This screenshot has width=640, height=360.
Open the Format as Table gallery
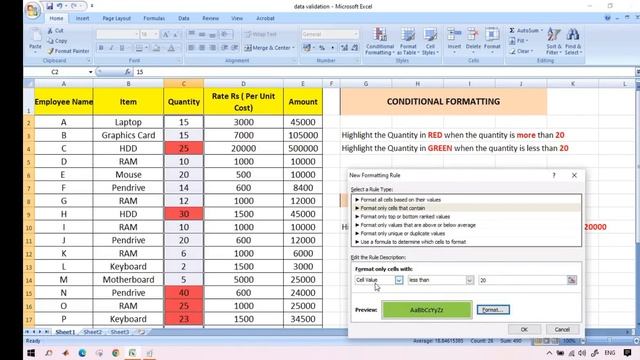pyautogui.click(x=407, y=41)
